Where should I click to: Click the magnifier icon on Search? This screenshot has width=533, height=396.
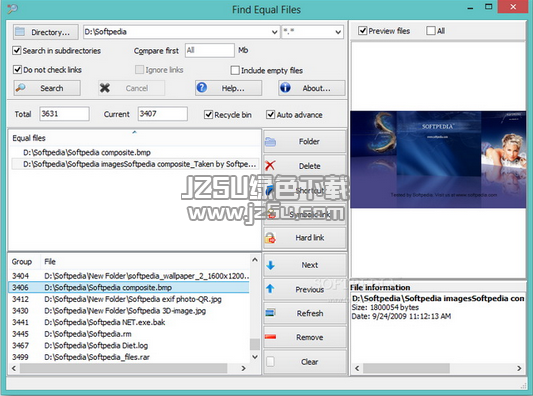[x=20, y=88]
